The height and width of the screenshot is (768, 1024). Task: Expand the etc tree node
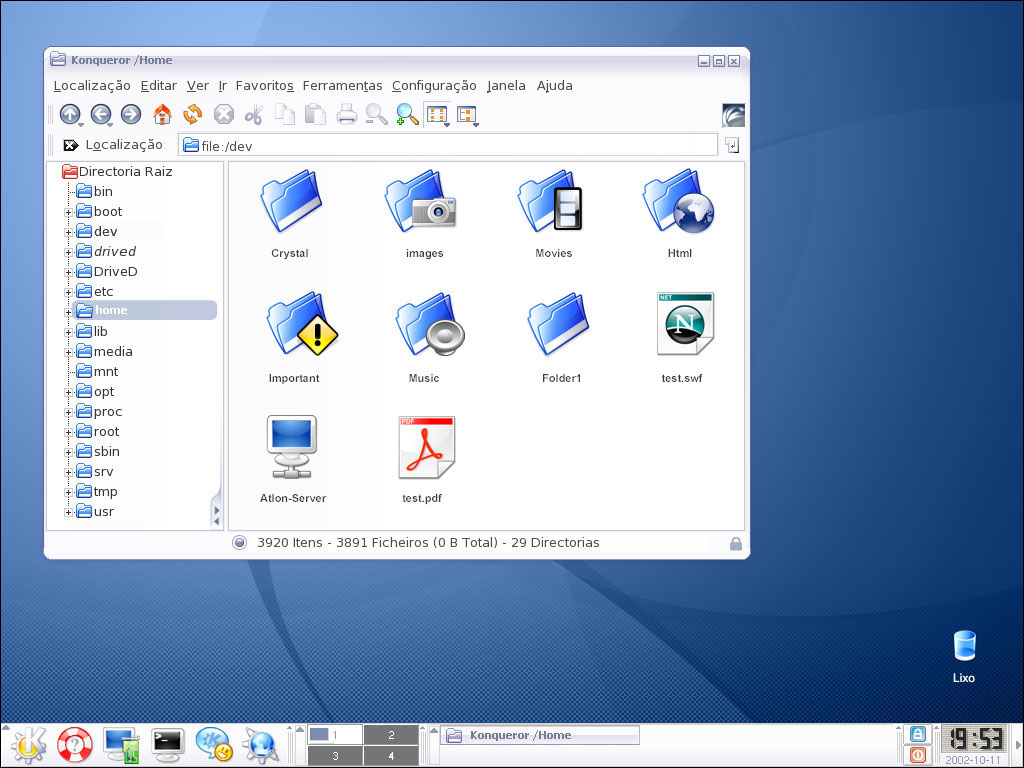68,293
